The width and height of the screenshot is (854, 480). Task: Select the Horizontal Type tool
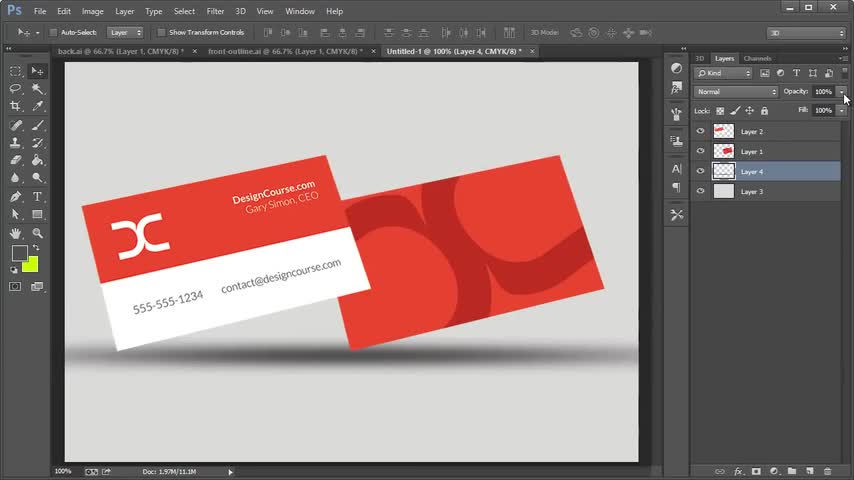tap(37, 197)
